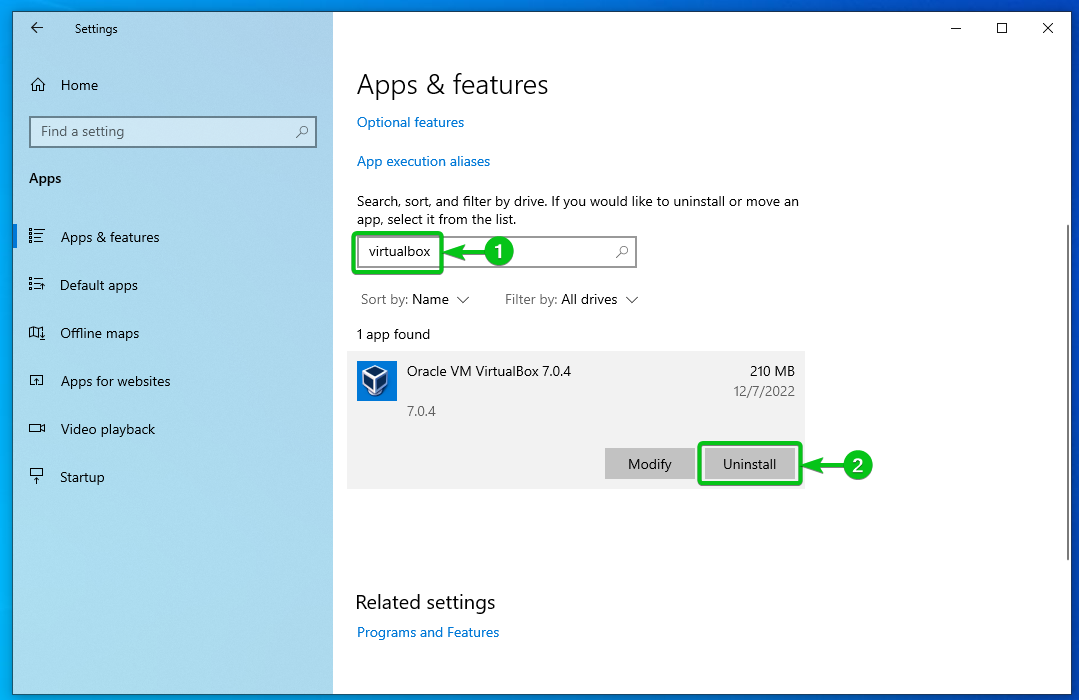Open the Sort by Name dropdown
This screenshot has width=1079, height=700.
pyautogui.click(x=415, y=299)
